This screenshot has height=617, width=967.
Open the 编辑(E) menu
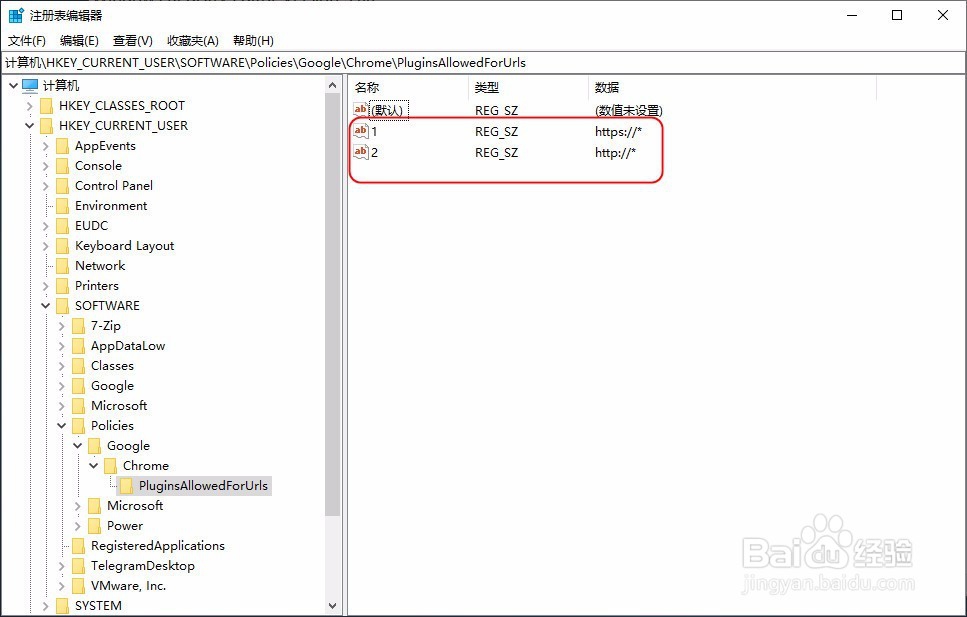[x=79, y=41]
